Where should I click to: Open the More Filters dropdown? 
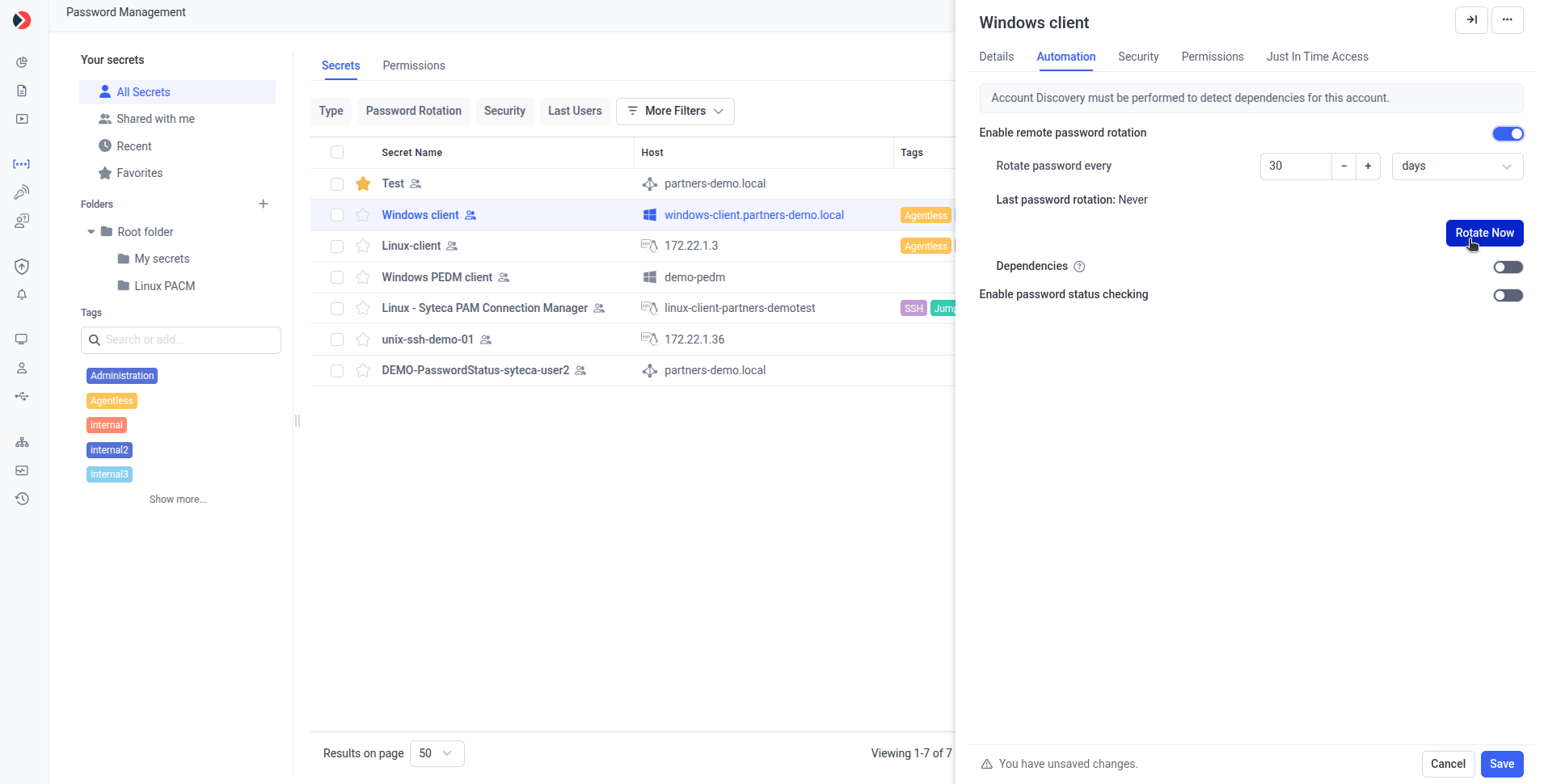(675, 112)
